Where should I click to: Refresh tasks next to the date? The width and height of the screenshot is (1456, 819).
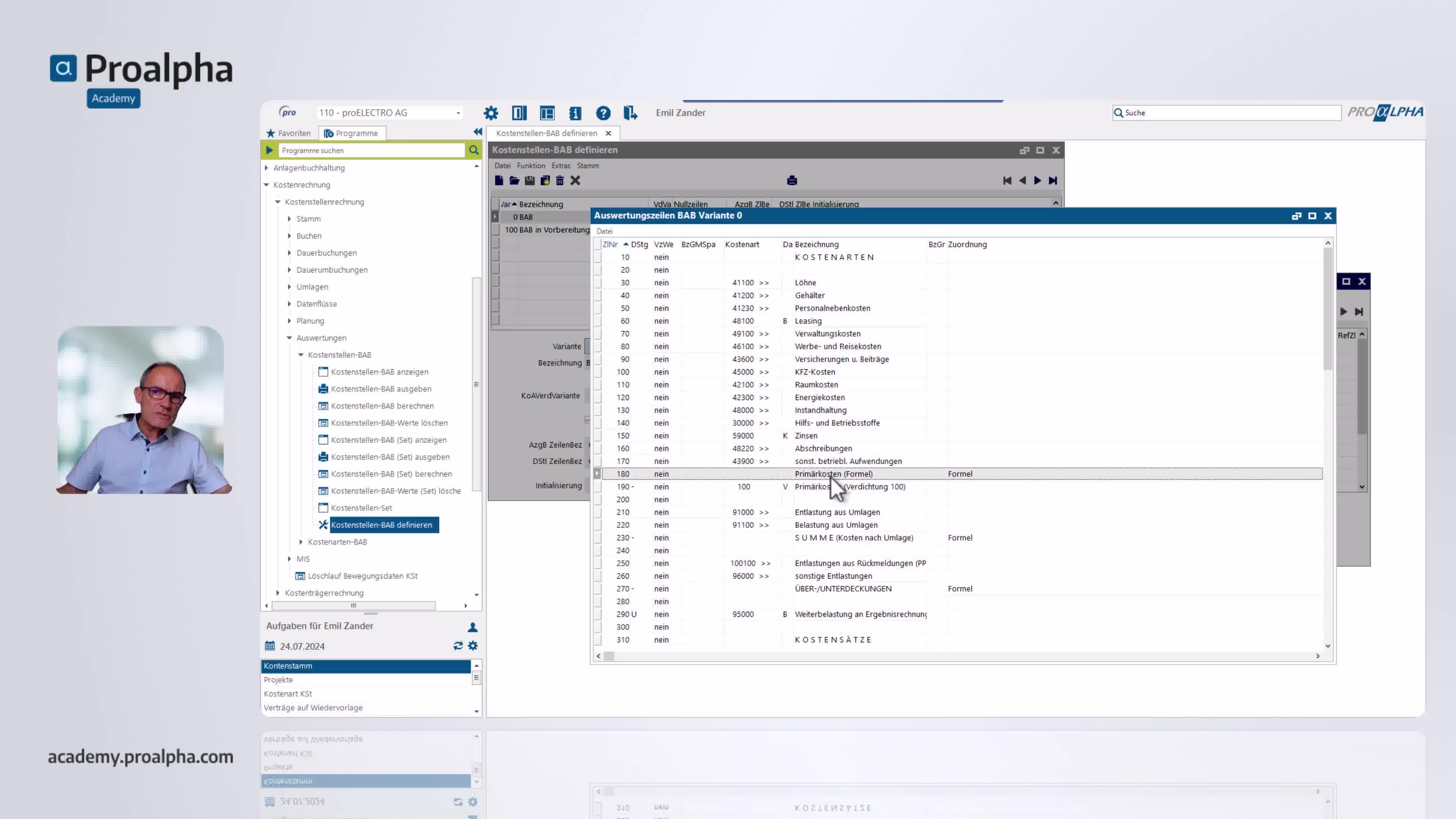coord(458,645)
